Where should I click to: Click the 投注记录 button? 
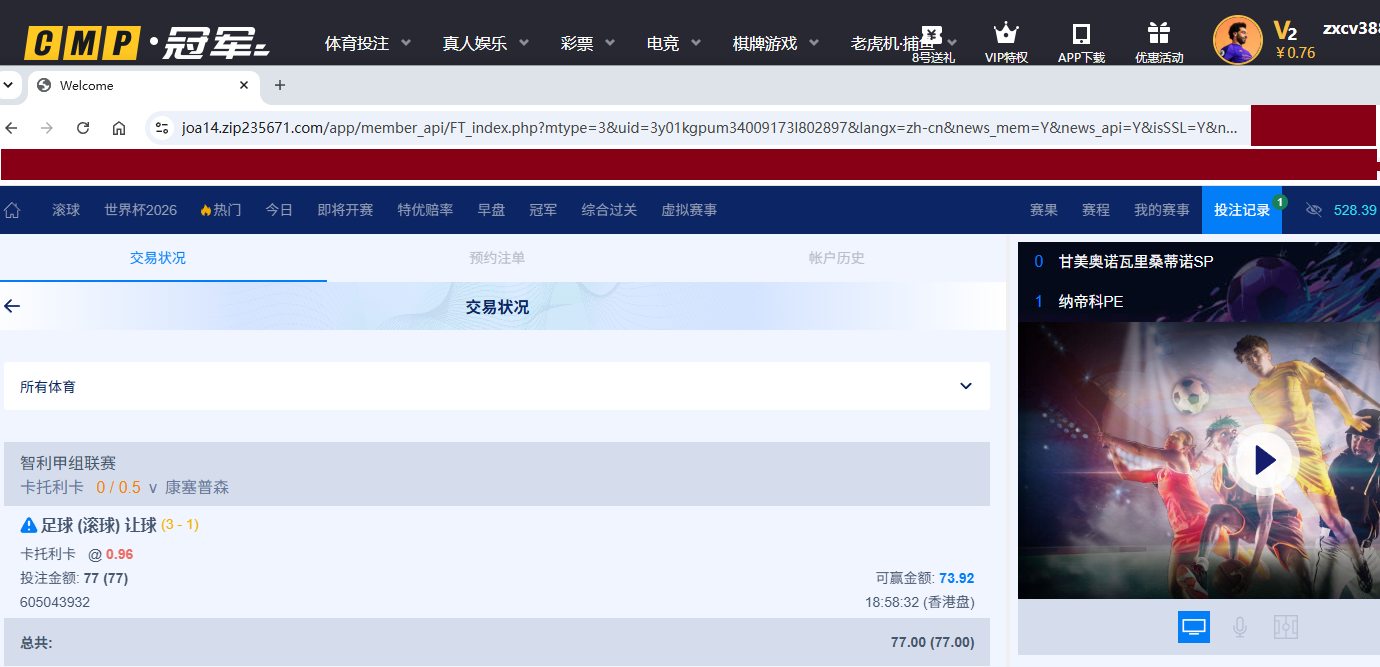pyautogui.click(x=1242, y=210)
